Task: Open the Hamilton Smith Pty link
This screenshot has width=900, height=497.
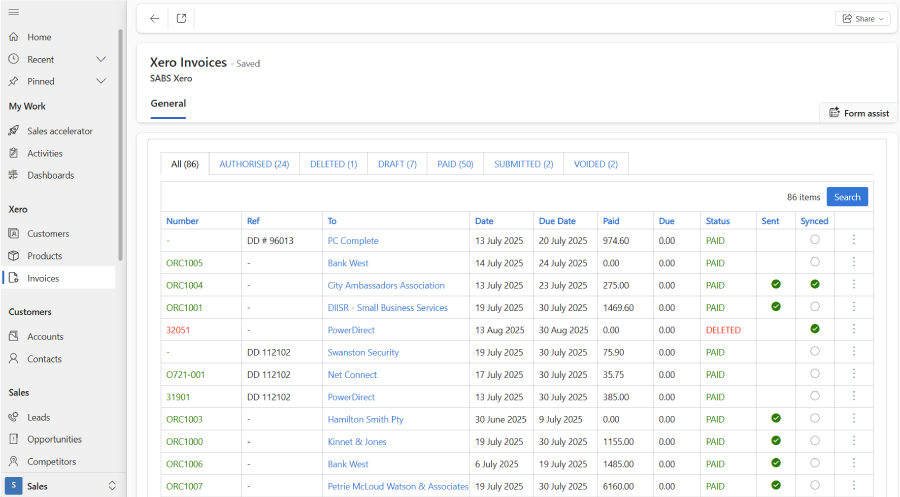Action: coord(364,419)
